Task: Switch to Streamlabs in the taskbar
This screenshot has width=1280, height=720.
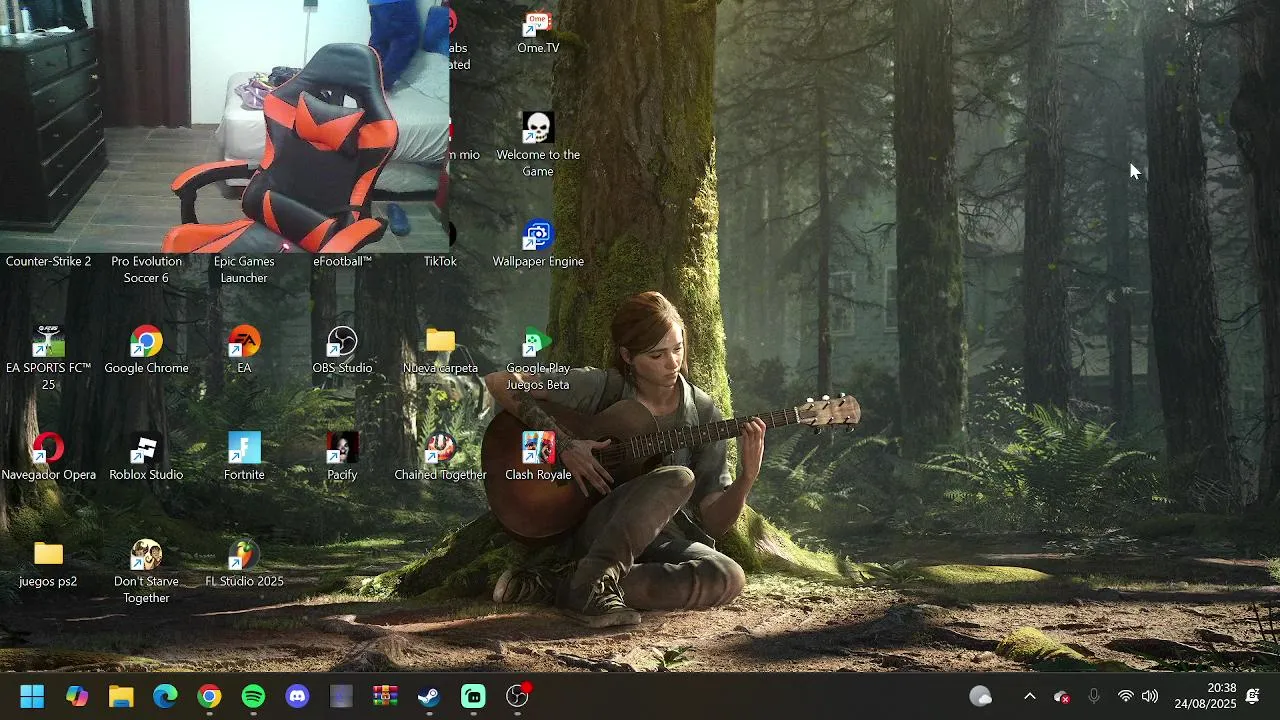Action: click(x=473, y=696)
